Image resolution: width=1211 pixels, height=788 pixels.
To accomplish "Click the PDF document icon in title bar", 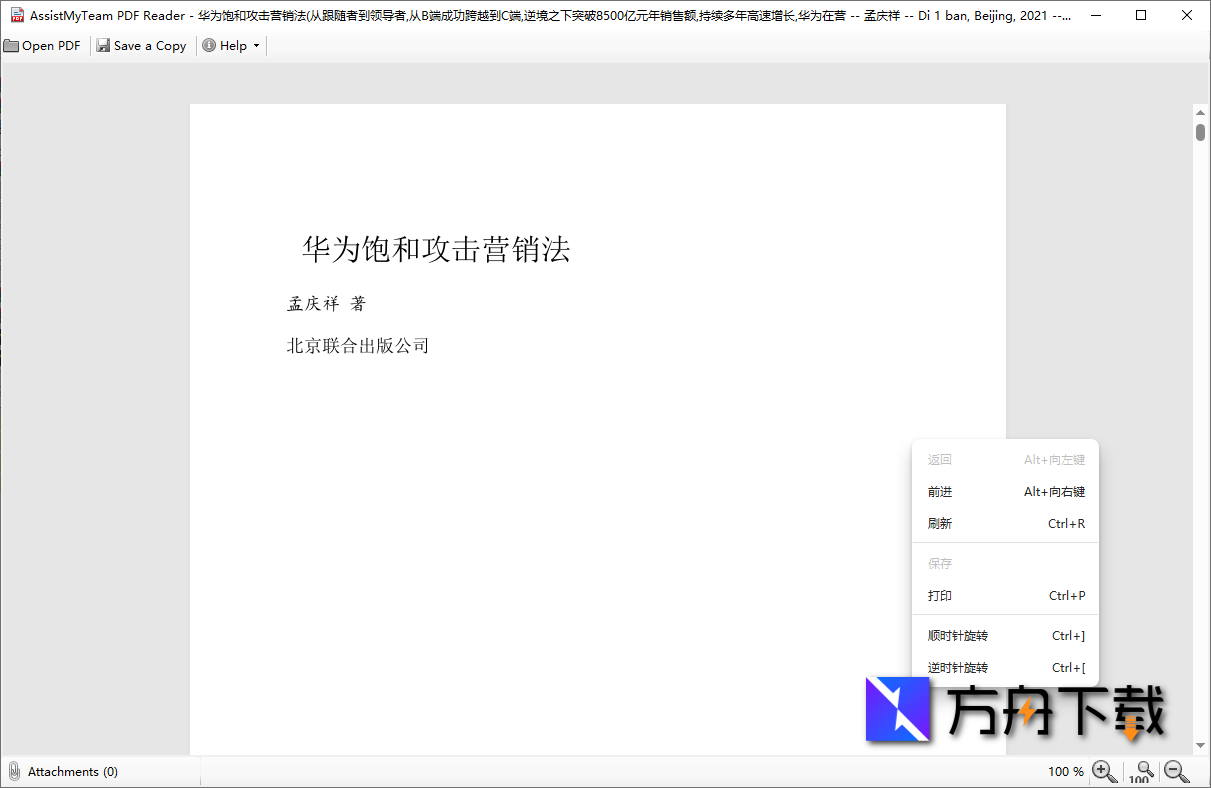I will 16,15.
